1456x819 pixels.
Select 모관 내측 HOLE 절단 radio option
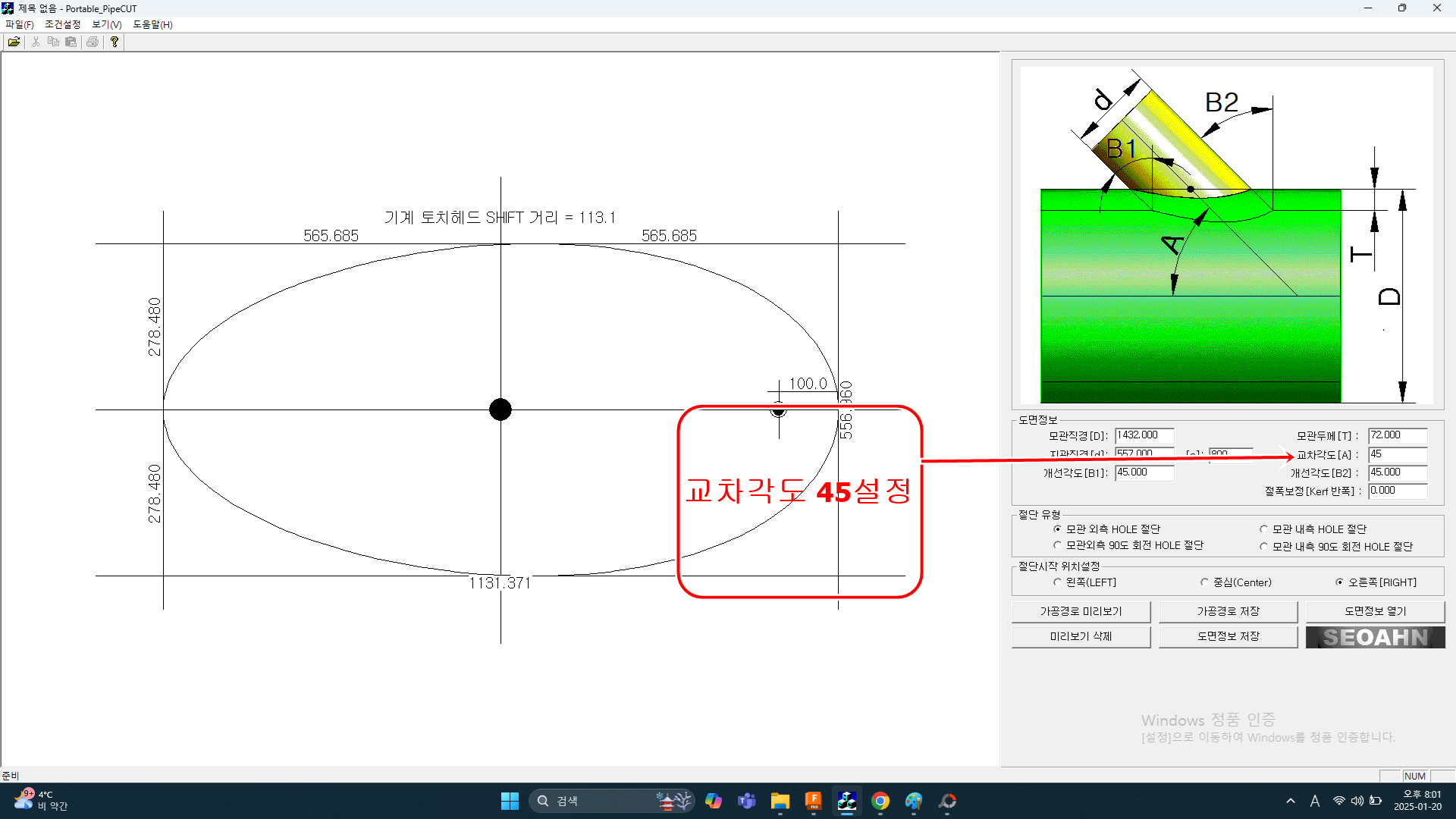pyautogui.click(x=1264, y=529)
